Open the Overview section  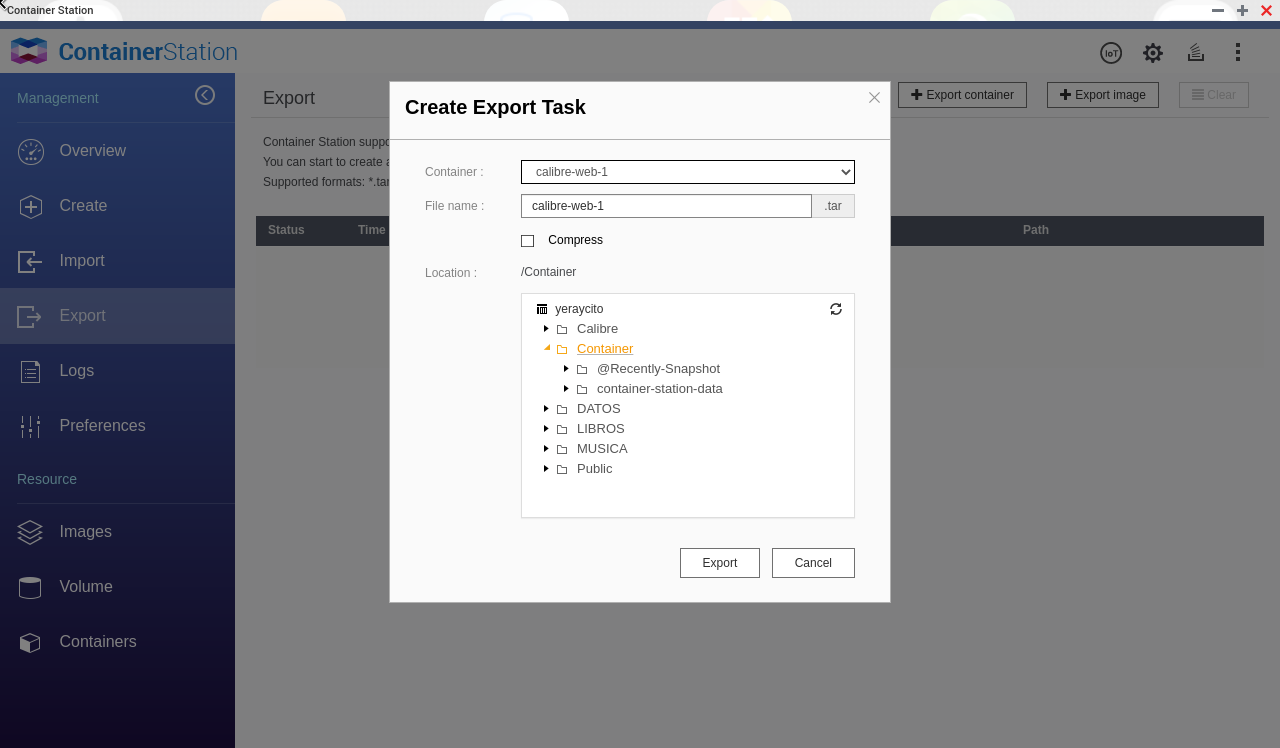(92, 151)
